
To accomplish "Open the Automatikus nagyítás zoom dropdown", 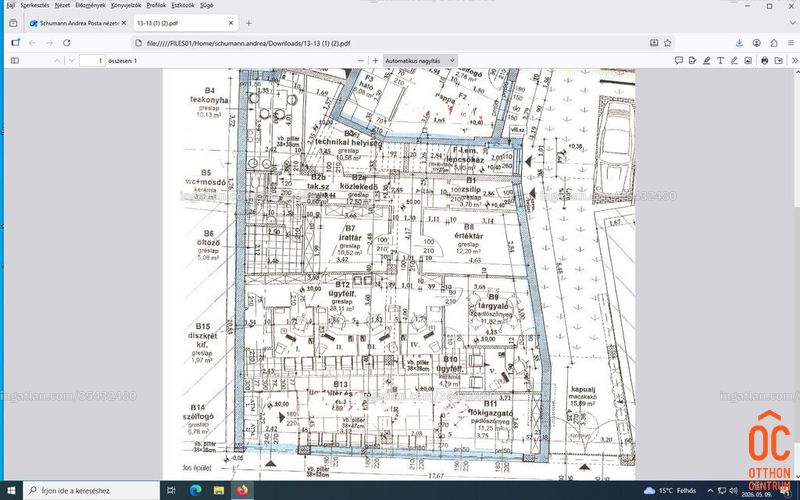I will pyautogui.click(x=420, y=61).
